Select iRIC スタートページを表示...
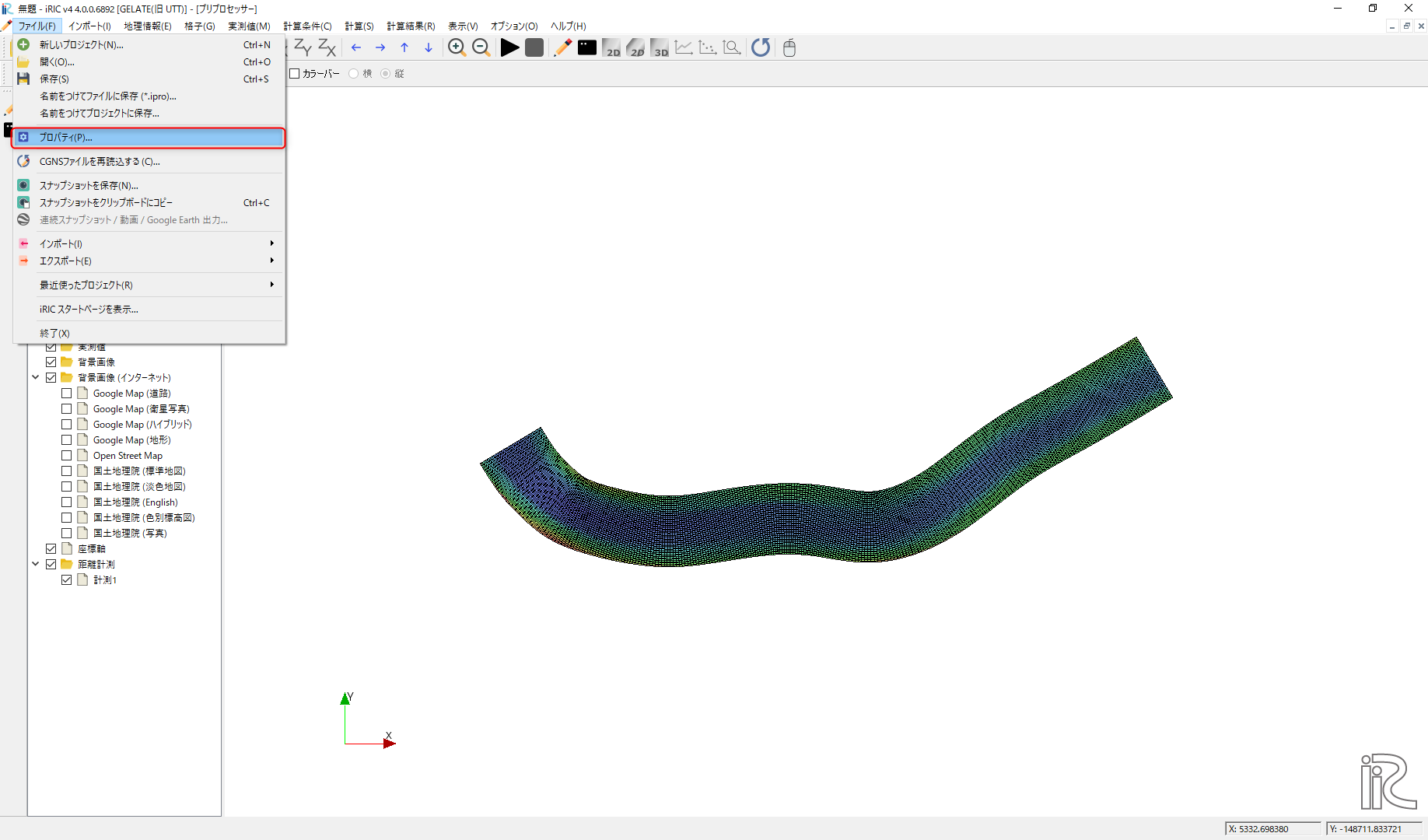The height and width of the screenshot is (840, 1428). coord(149,309)
